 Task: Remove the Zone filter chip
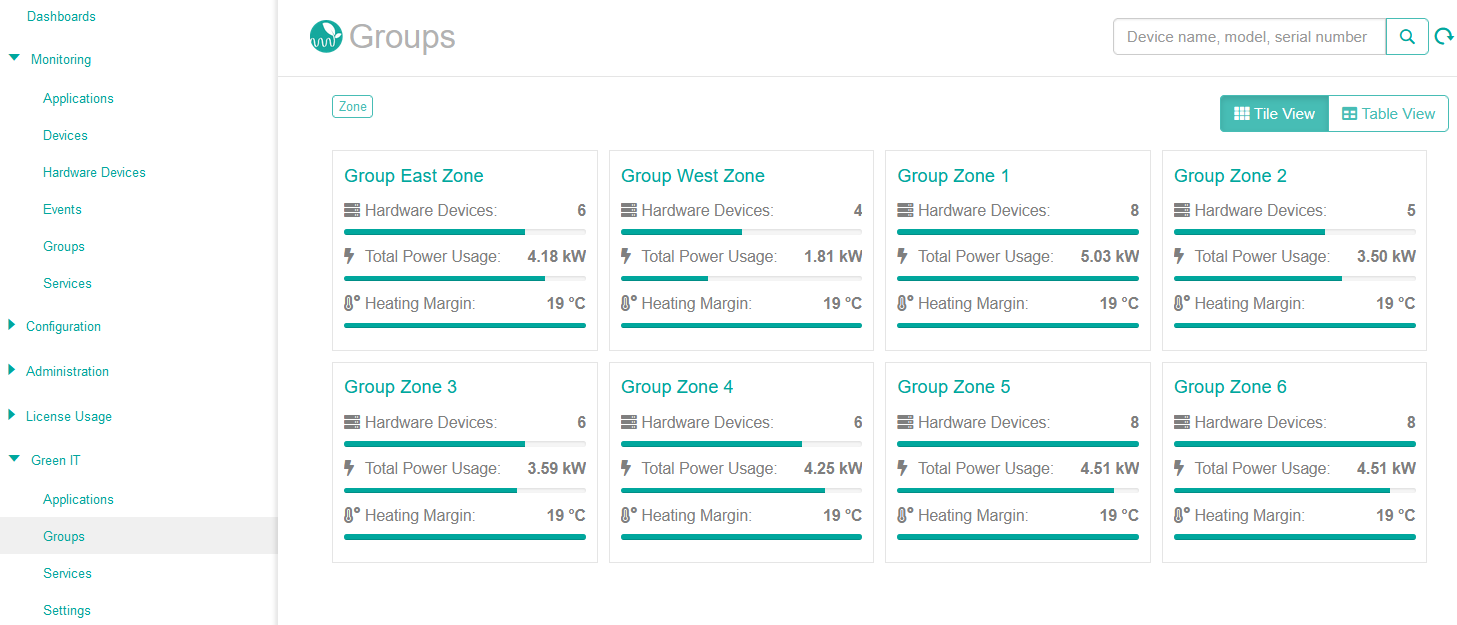tap(352, 105)
